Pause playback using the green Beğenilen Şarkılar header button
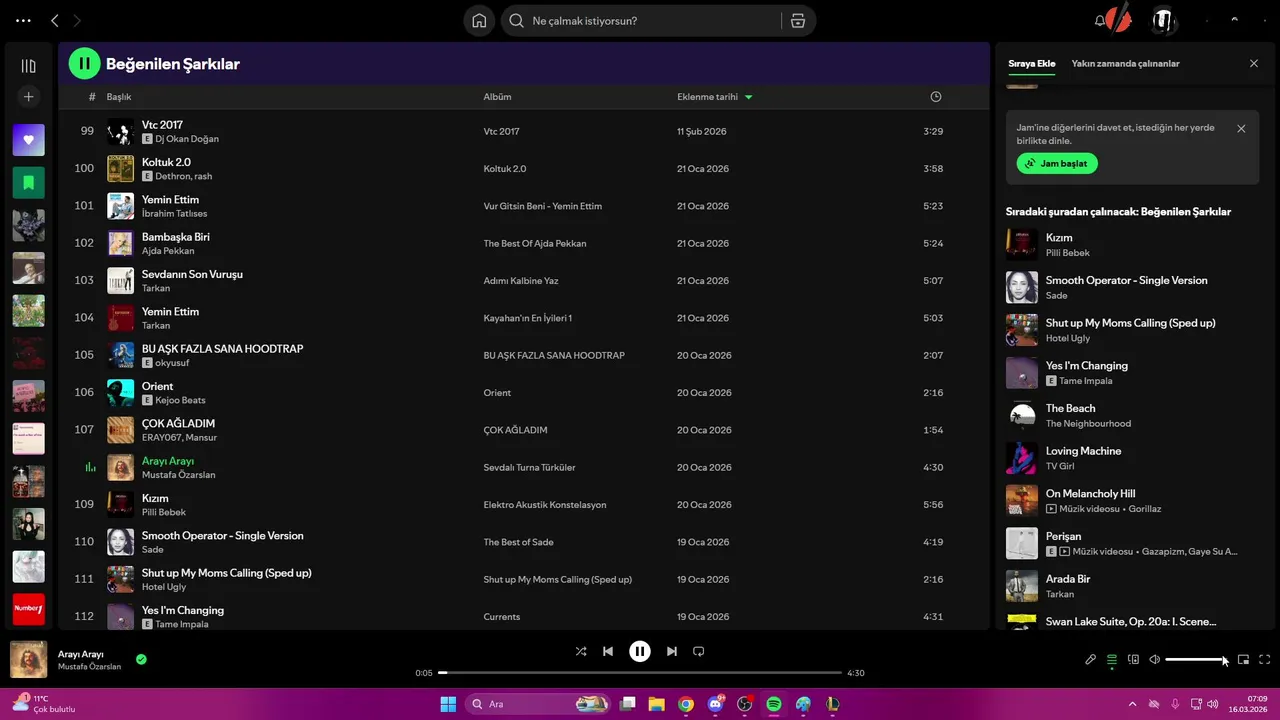 coord(84,64)
